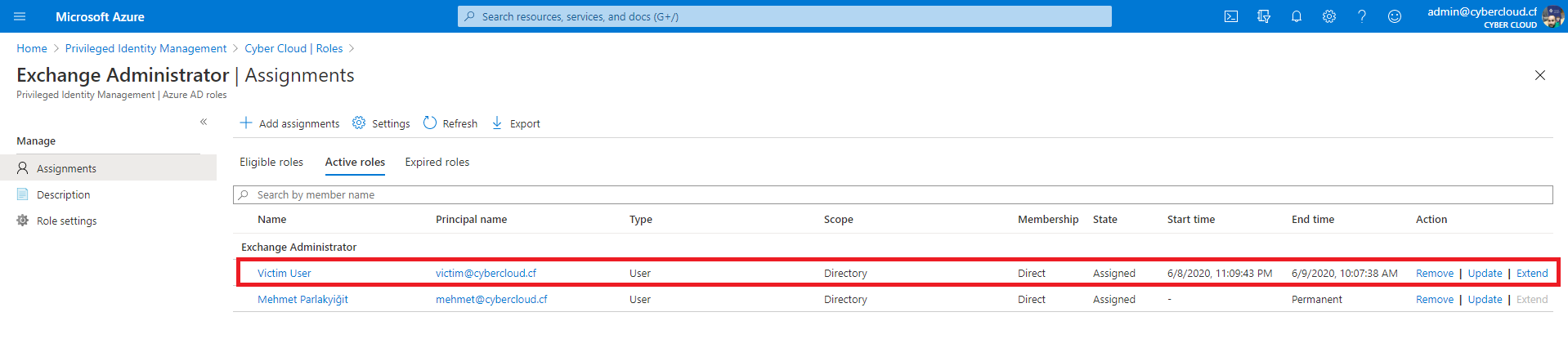This screenshot has width=1568, height=339.
Task: Collapse the left menu using double chevron
Action: pyautogui.click(x=204, y=122)
